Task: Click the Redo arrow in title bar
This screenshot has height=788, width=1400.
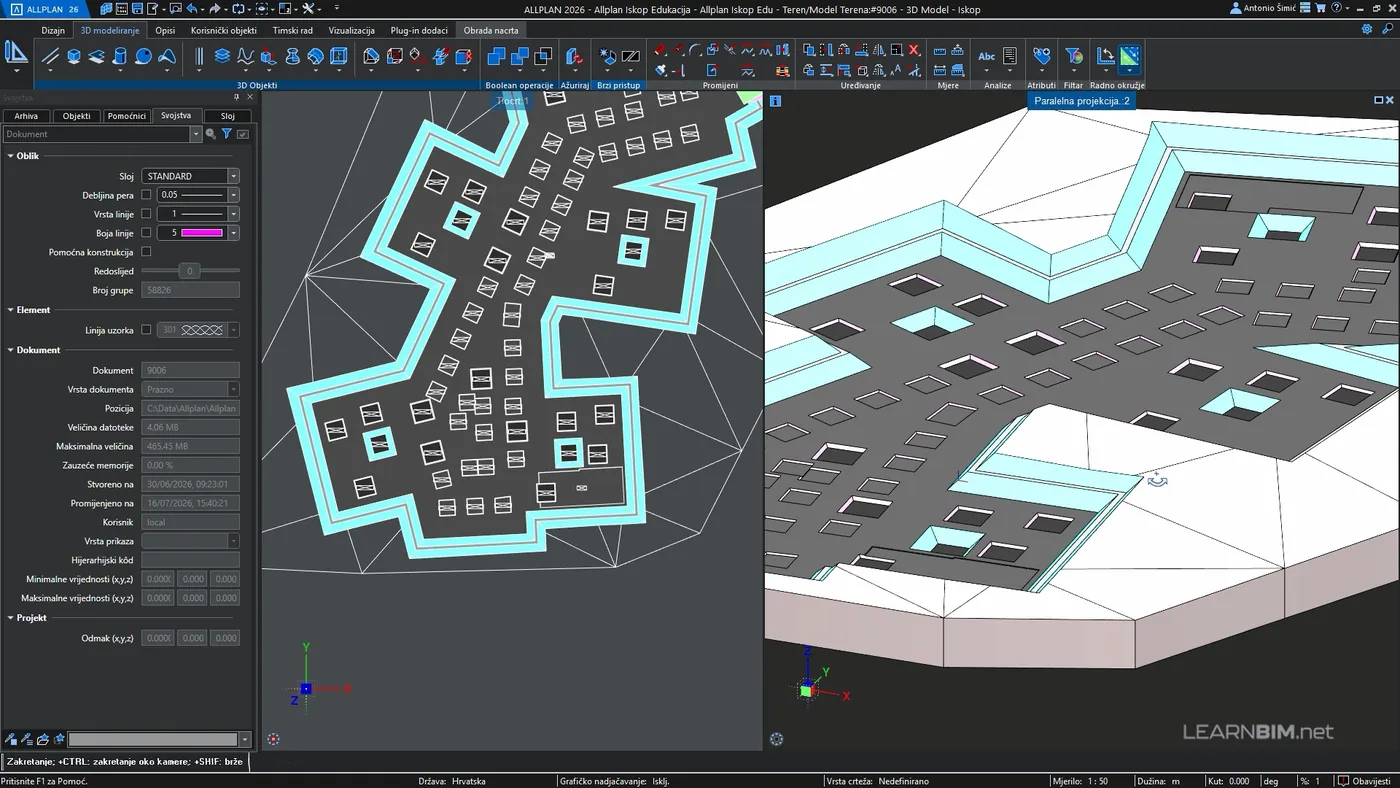Action: click(x=215, y=8)
